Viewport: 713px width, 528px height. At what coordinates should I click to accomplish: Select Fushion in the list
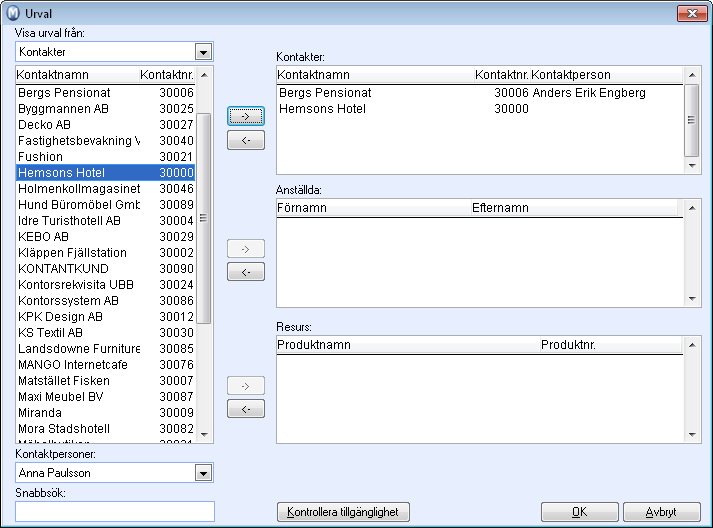tap(105, 157)
